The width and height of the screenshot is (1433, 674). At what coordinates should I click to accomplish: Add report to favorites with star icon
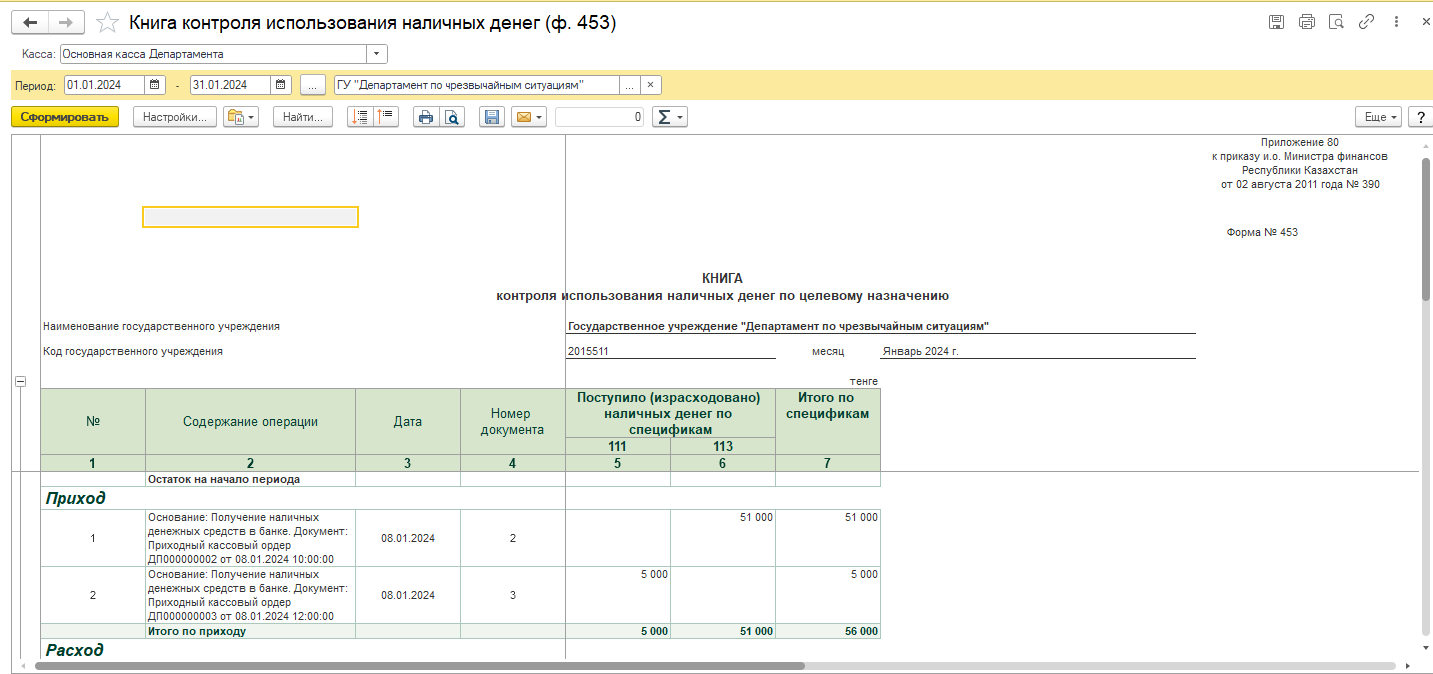coord(107,23)
